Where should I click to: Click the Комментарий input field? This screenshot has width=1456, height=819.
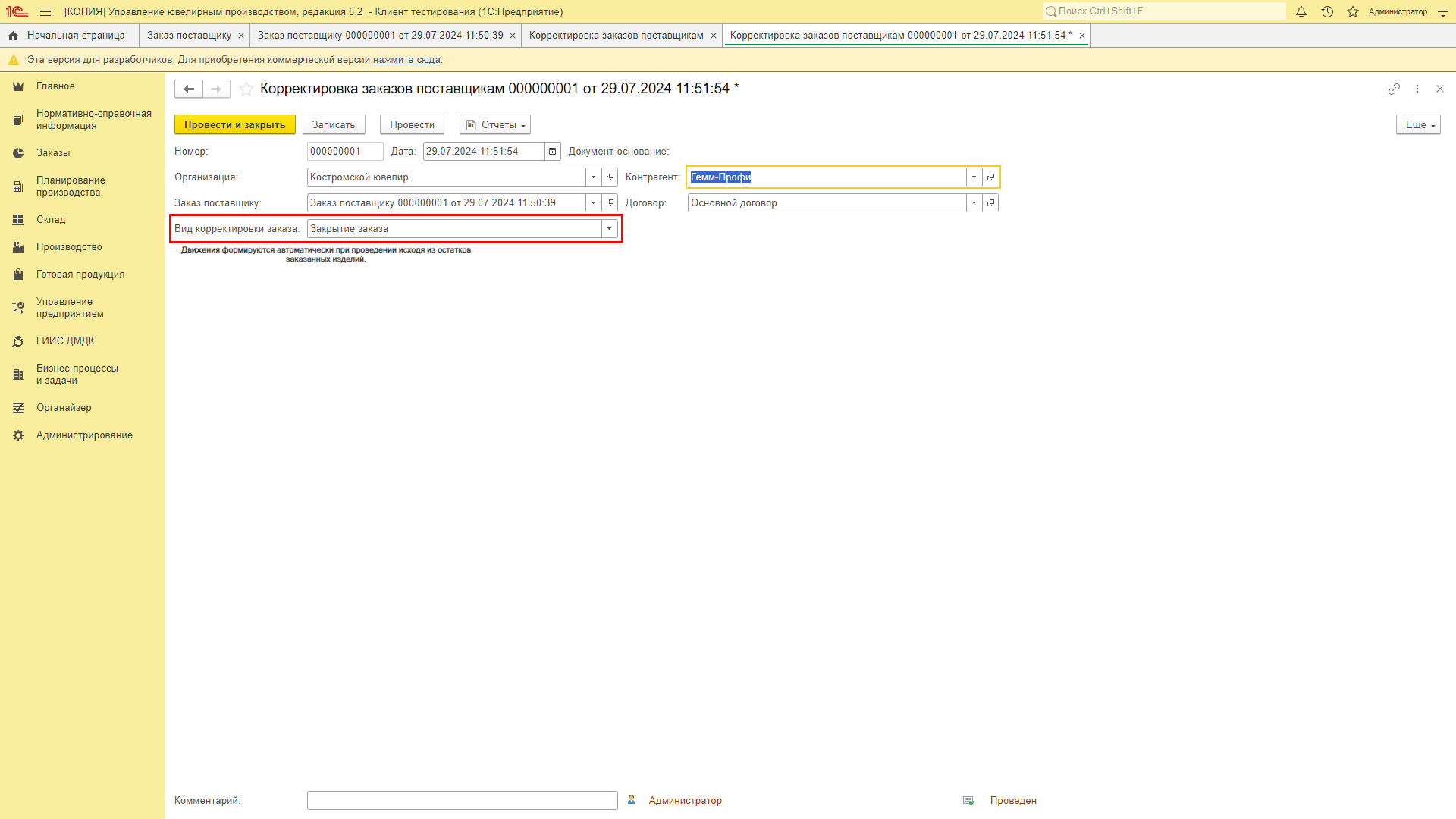(463, 801)
